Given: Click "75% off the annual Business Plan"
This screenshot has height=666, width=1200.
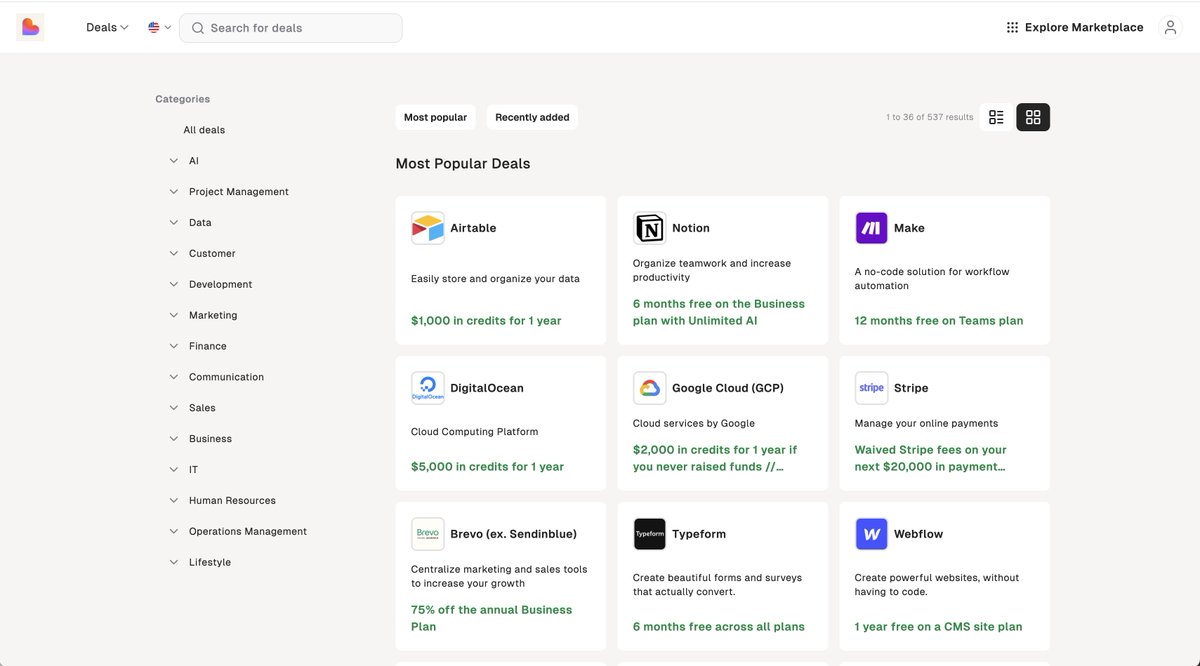Looking at the screenshot, I should 492,618.
